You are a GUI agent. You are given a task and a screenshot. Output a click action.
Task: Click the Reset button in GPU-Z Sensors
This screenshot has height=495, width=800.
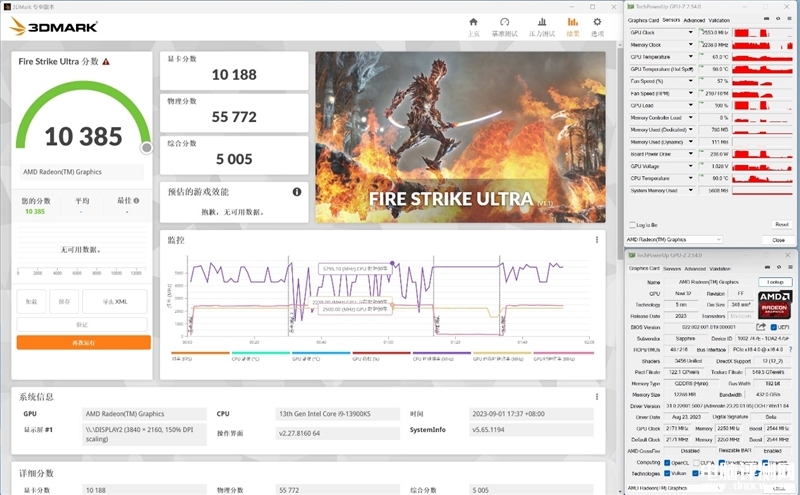(x=782, y=225)
